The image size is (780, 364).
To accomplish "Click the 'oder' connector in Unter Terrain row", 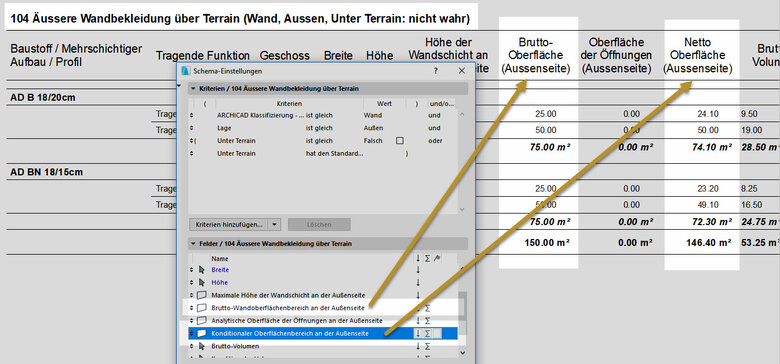I will pos(435,141).
